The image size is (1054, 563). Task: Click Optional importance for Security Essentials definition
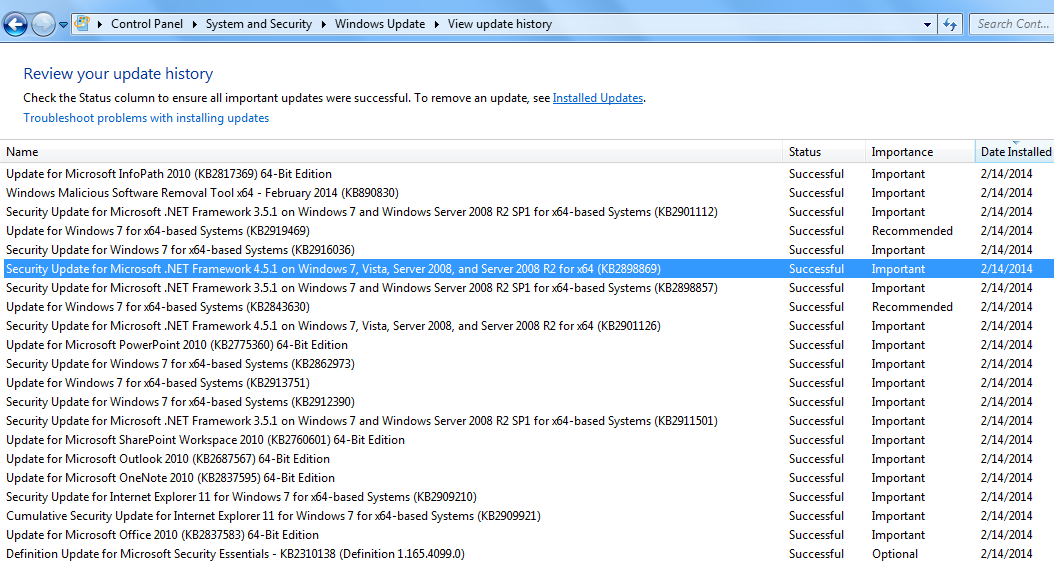tap(895, 554)
